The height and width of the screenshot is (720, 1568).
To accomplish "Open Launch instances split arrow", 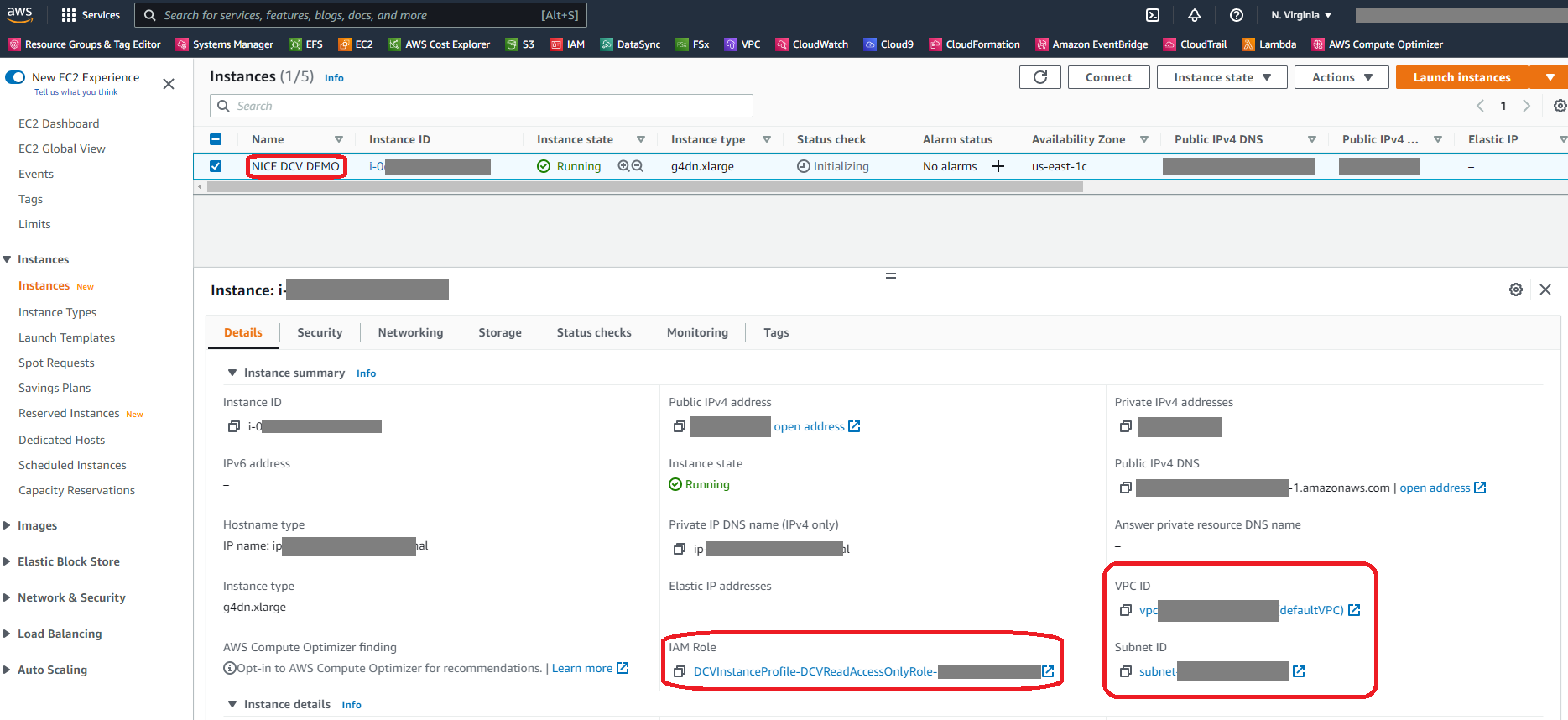I will 1550,77.
